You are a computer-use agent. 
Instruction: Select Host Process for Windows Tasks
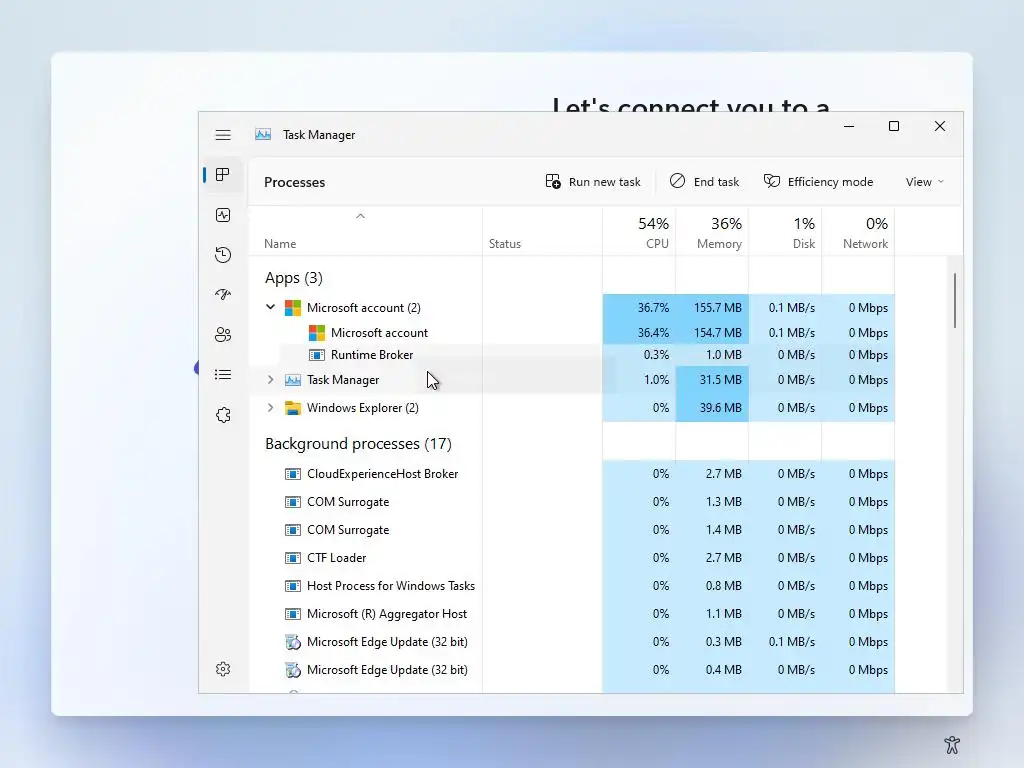[x=572, y=586]
